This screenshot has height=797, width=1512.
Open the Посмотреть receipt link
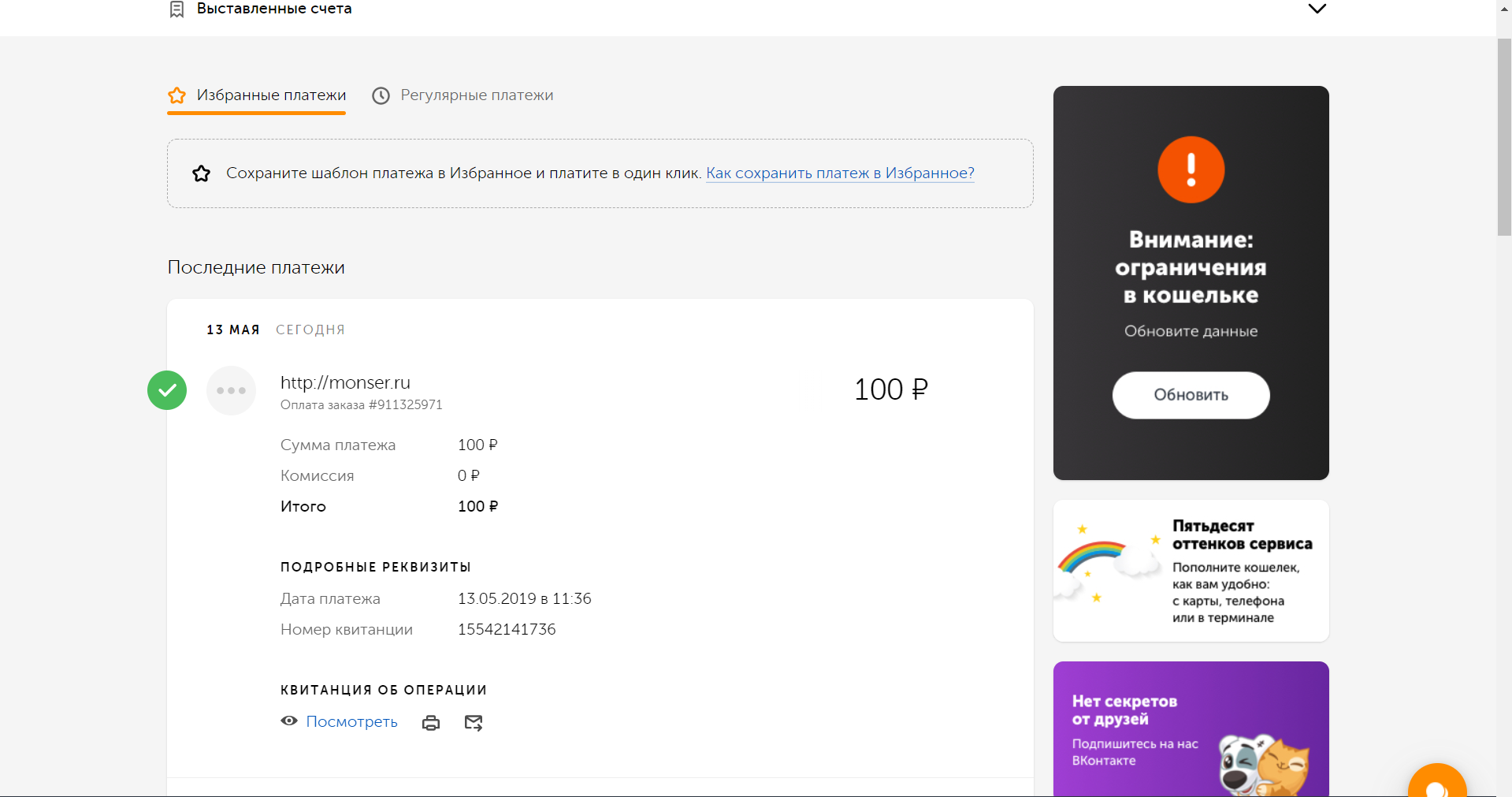[x=351, y=722]
